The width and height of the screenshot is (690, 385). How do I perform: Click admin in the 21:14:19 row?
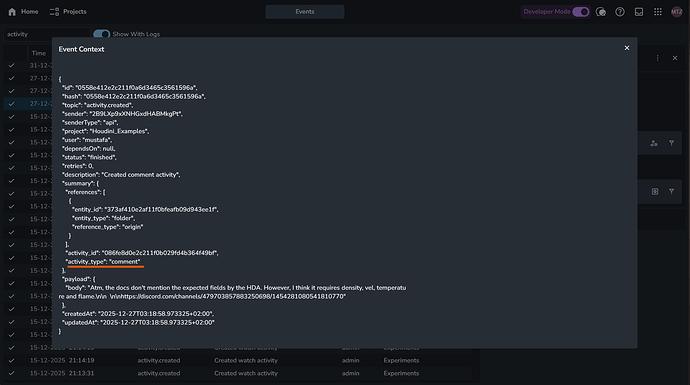tap(350, 360)
